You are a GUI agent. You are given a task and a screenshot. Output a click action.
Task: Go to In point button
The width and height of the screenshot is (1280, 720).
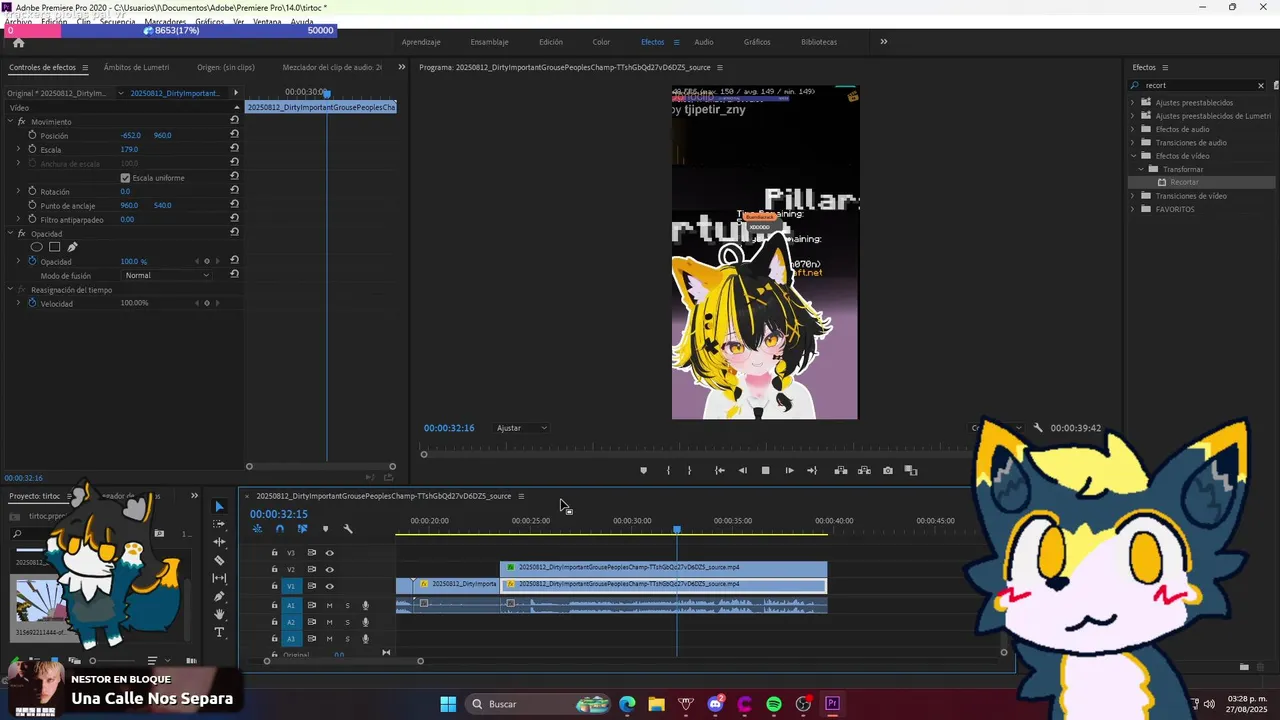coord(720,471)
